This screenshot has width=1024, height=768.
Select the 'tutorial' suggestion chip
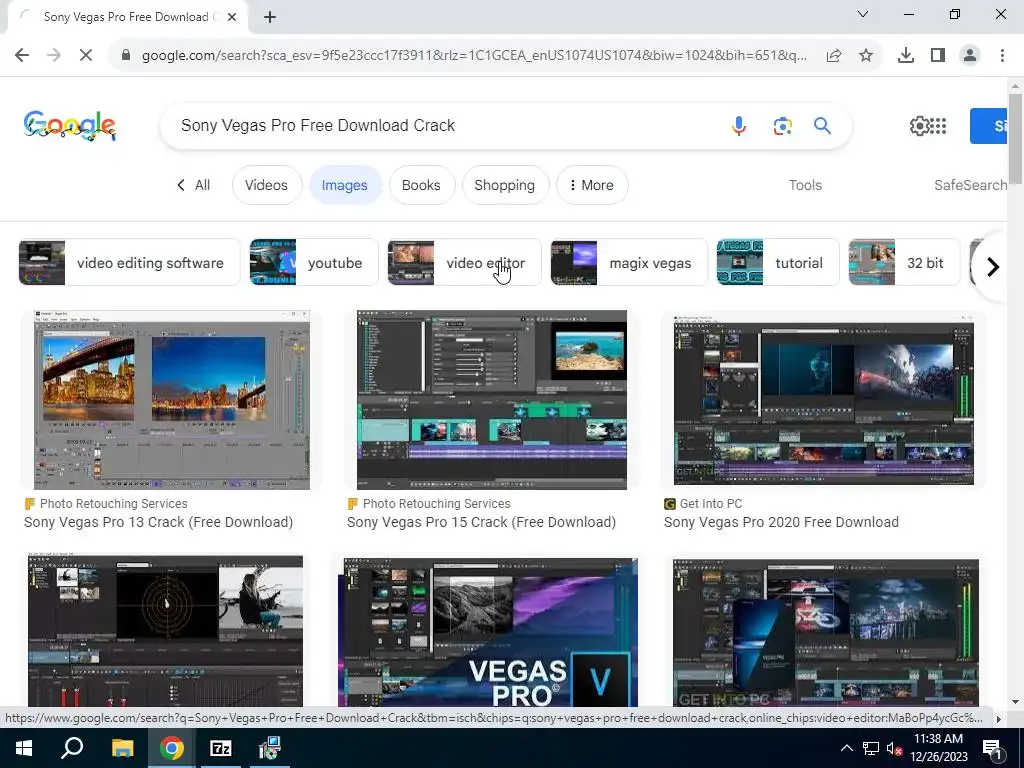pyautogui.click(x=778, y=263)
